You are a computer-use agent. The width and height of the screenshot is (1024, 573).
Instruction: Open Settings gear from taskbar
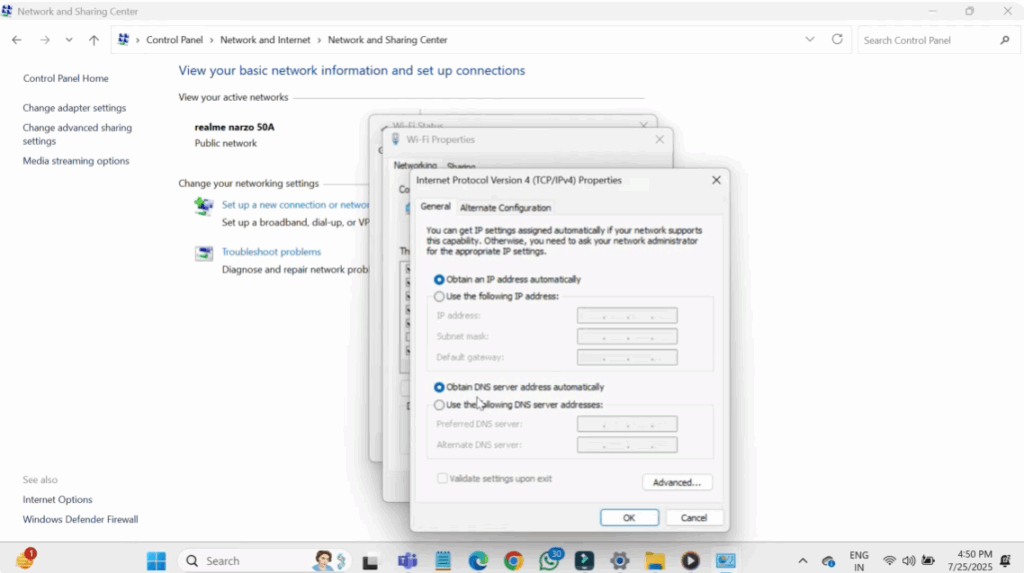(620, 561)
